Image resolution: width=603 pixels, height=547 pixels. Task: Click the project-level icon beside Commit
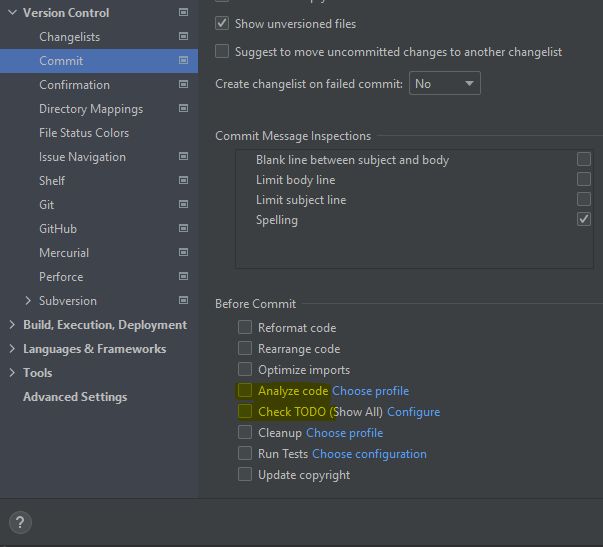[x=183, y=60]
